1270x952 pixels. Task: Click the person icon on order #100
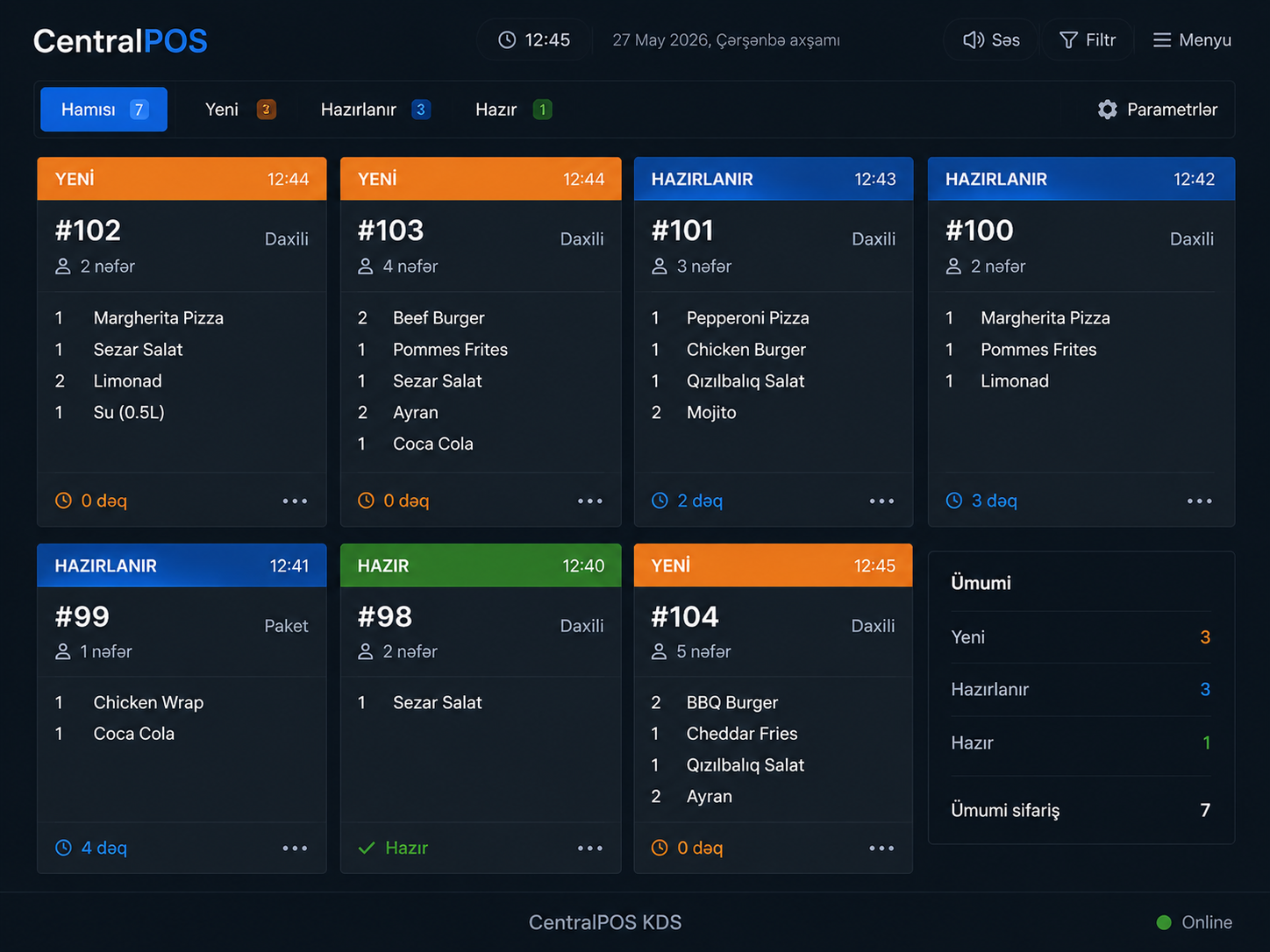(953, 266)
